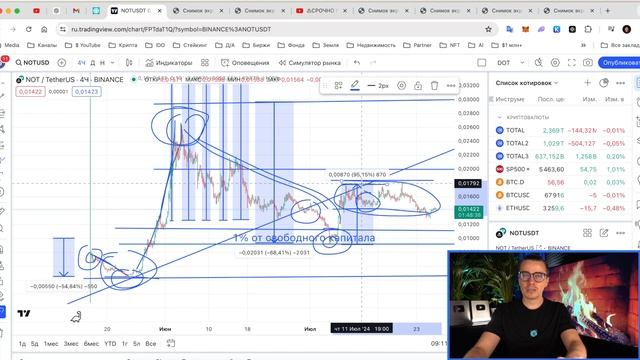Open the Индикаторы menu
This screenshot has height=360, width=640.
169,62
